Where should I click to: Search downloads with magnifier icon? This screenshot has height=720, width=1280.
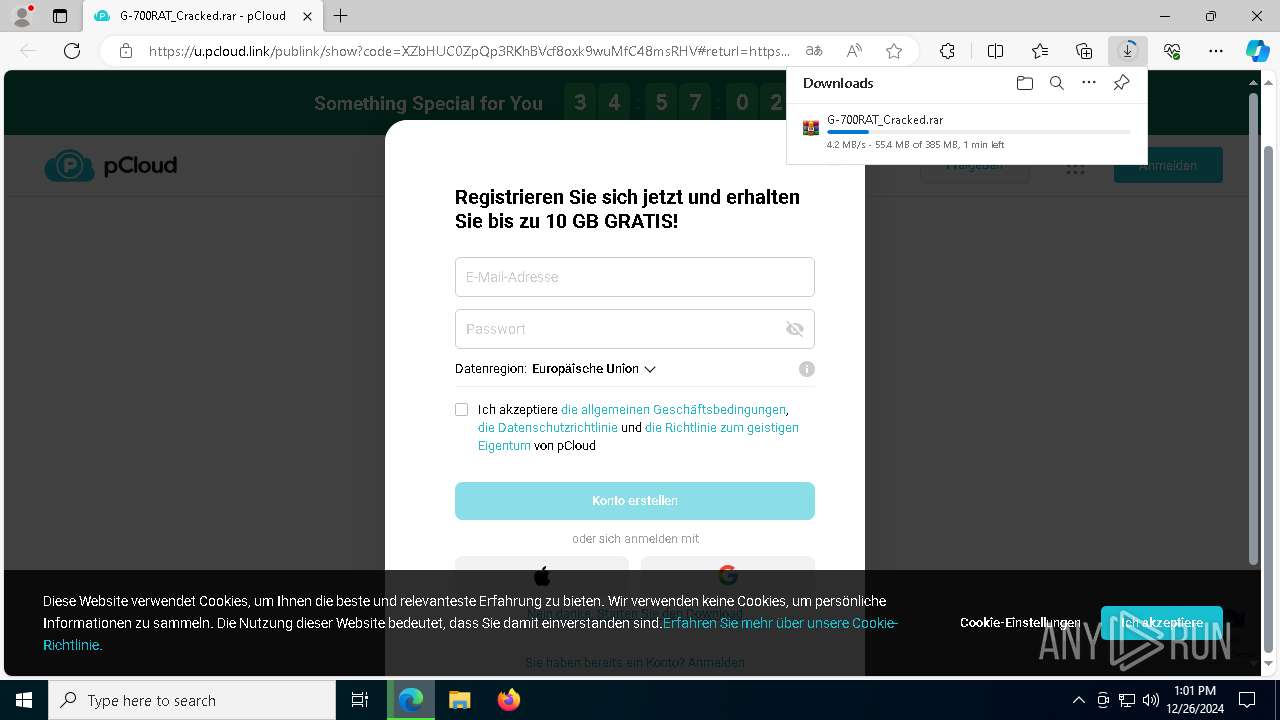tap(1057, 83)
